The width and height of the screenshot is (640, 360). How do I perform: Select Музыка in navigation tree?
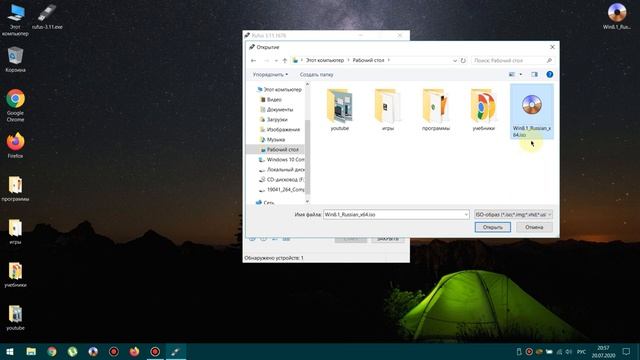(x=272, y=140)
